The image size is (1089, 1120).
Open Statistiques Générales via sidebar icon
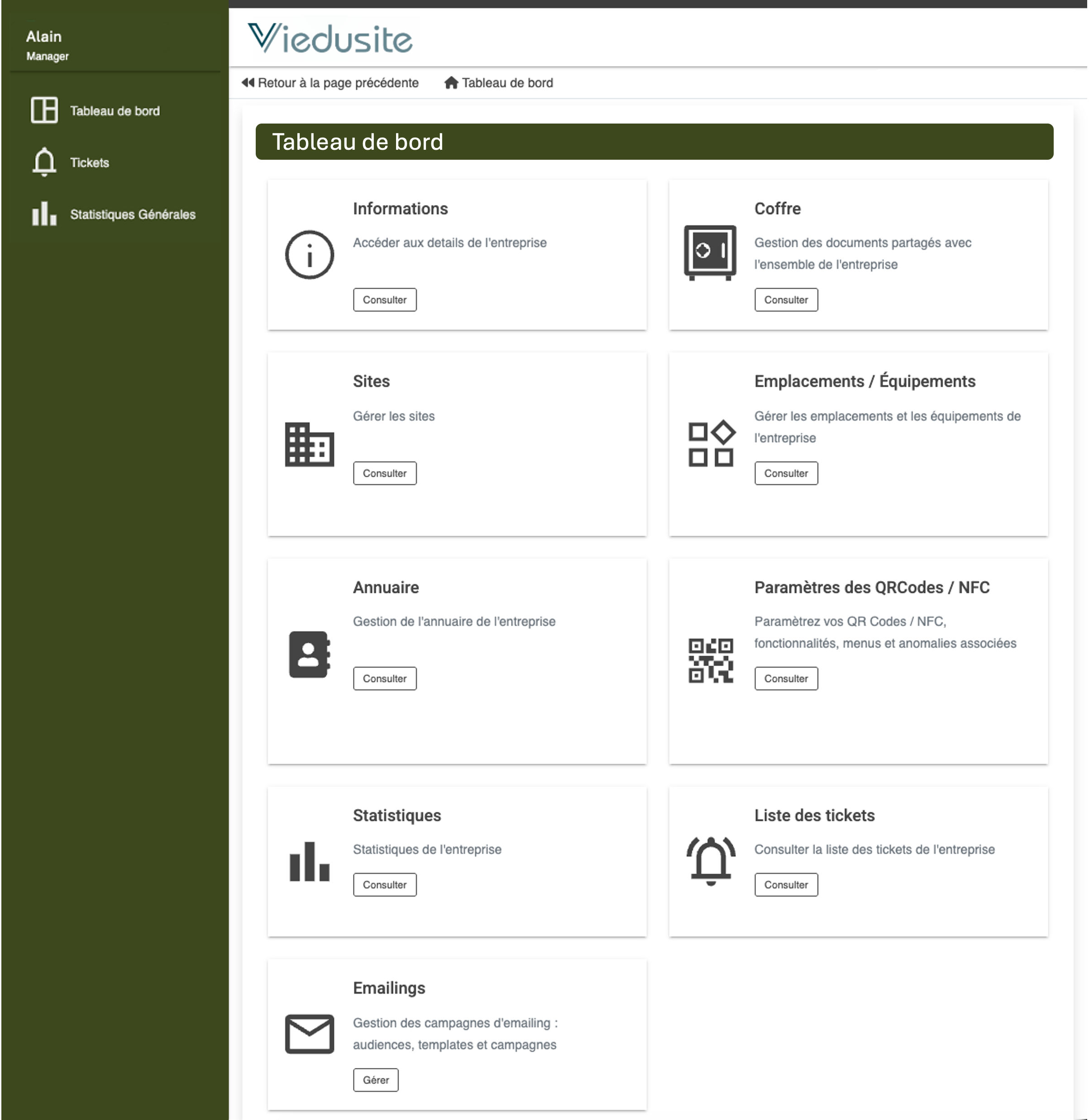pos(44,214)
